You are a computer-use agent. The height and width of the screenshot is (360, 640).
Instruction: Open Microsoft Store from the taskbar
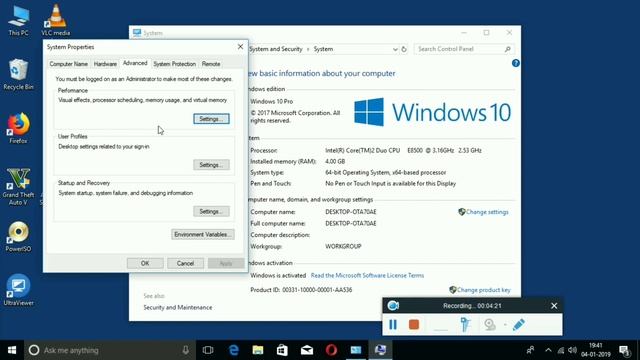point(282,350)
